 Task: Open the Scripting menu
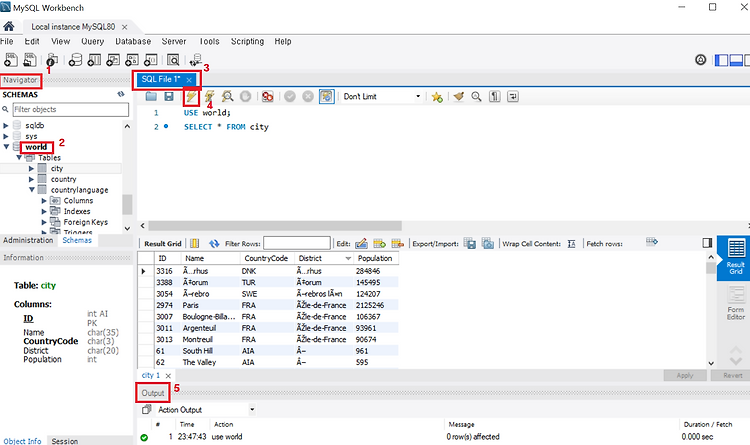[247, 41]
